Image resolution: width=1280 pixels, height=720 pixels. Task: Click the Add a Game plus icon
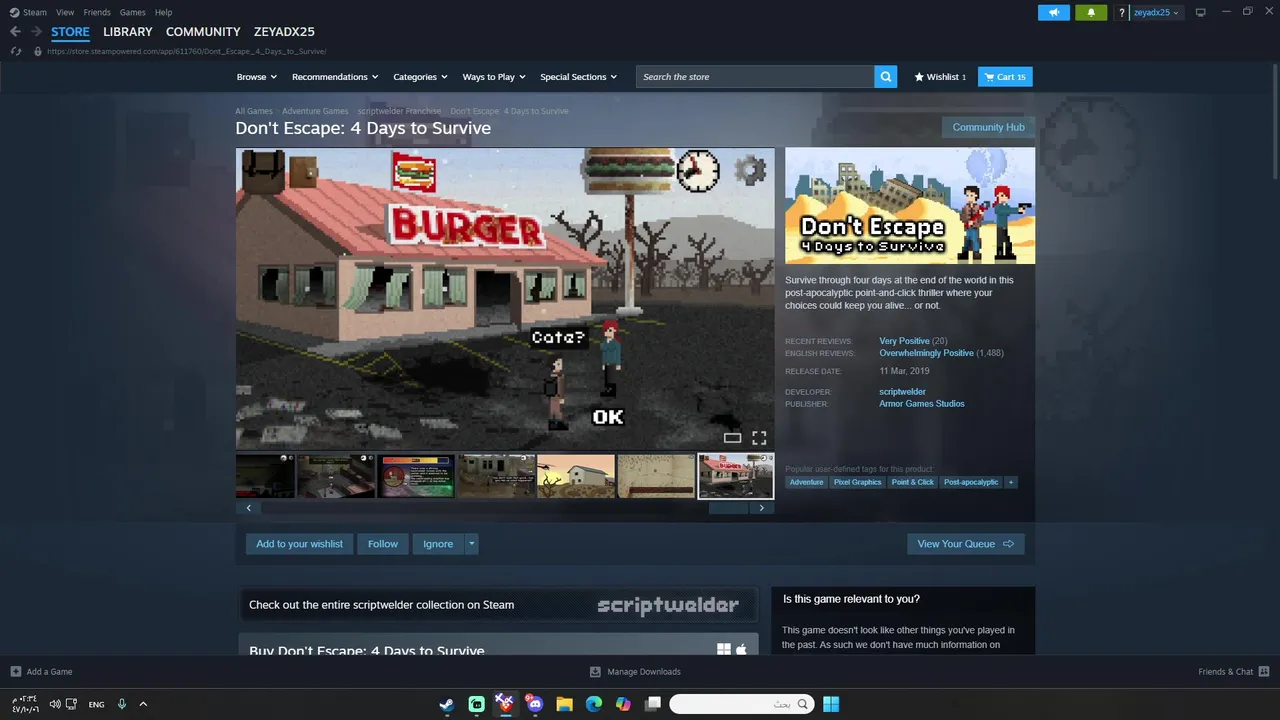click(15, 671)
